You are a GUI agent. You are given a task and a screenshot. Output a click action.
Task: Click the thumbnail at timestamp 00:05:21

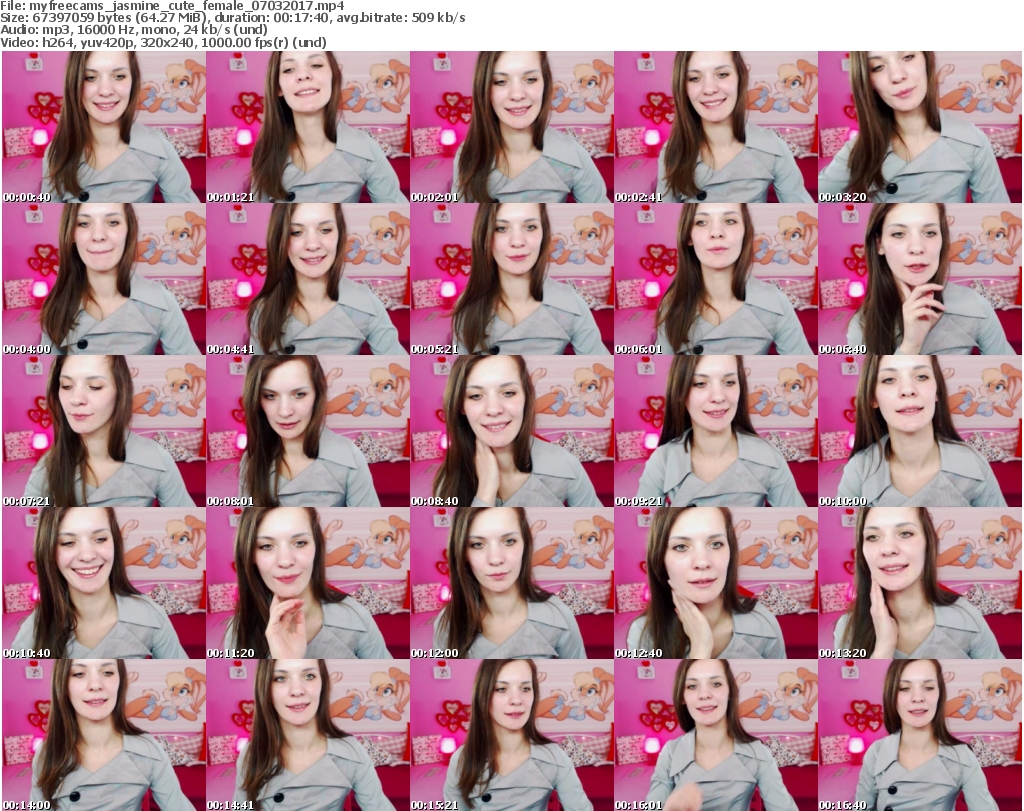pyautogui.click(x=512, y=279)
